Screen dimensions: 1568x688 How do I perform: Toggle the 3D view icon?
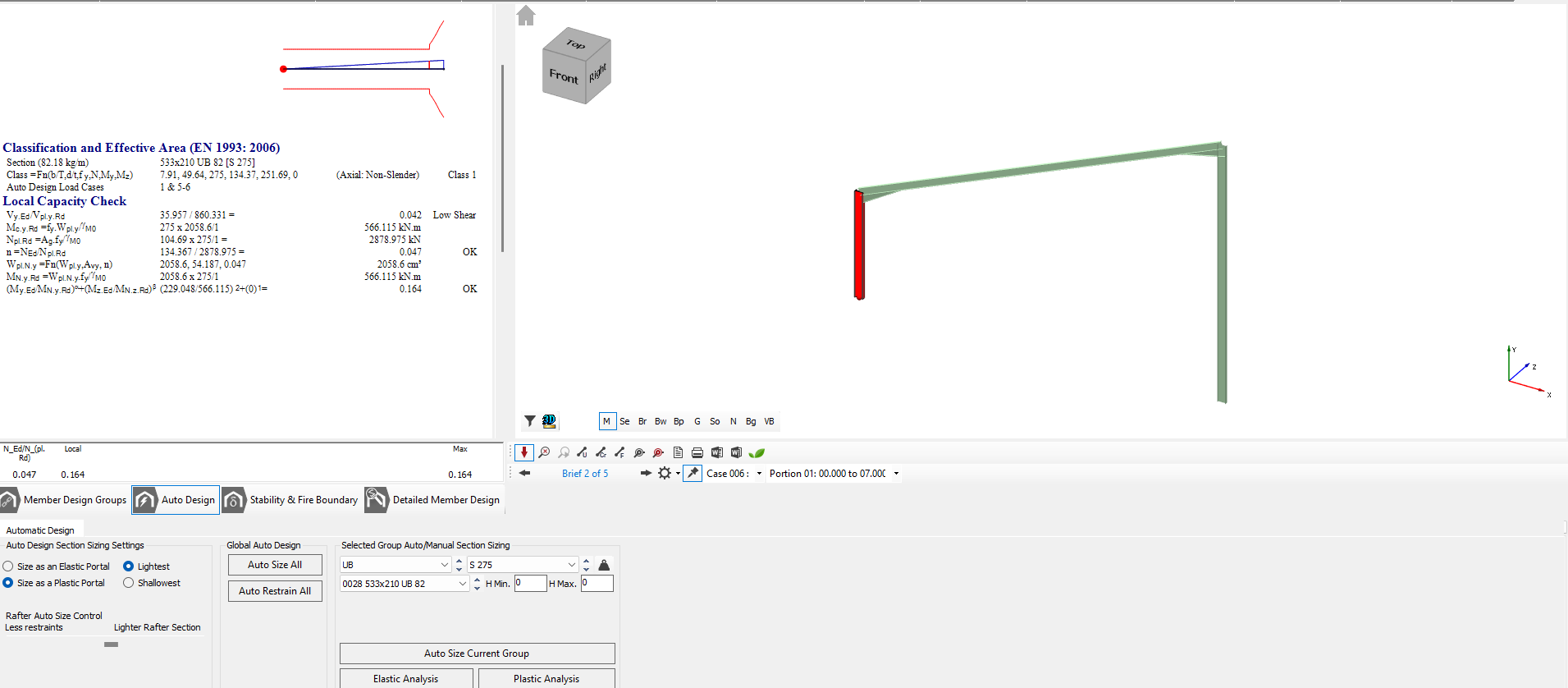[549, 421]
